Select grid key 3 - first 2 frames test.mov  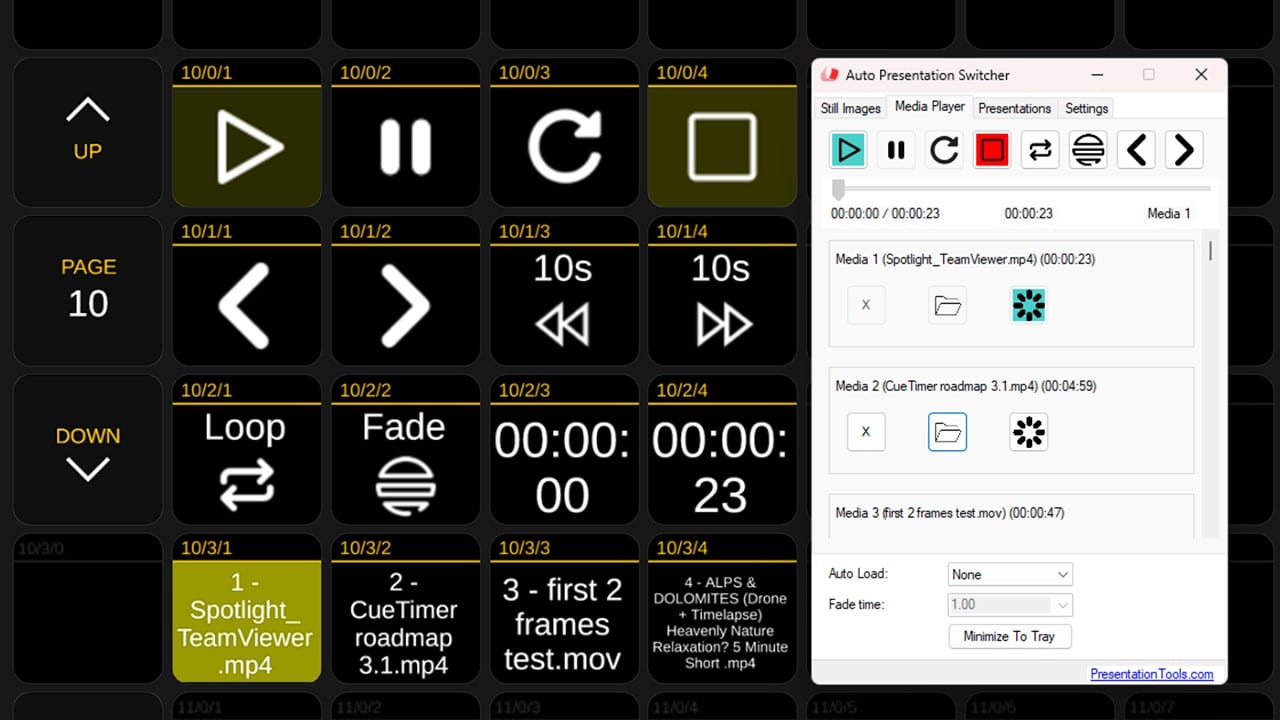[x=564, y=609]
